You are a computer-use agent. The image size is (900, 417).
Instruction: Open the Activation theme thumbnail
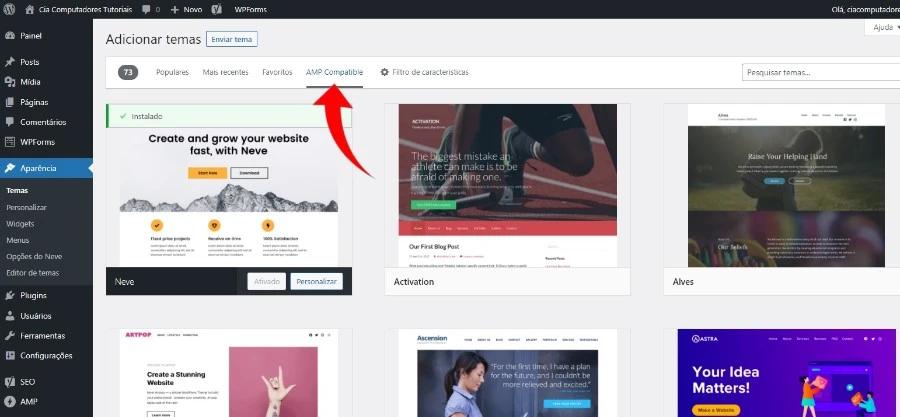507,185
